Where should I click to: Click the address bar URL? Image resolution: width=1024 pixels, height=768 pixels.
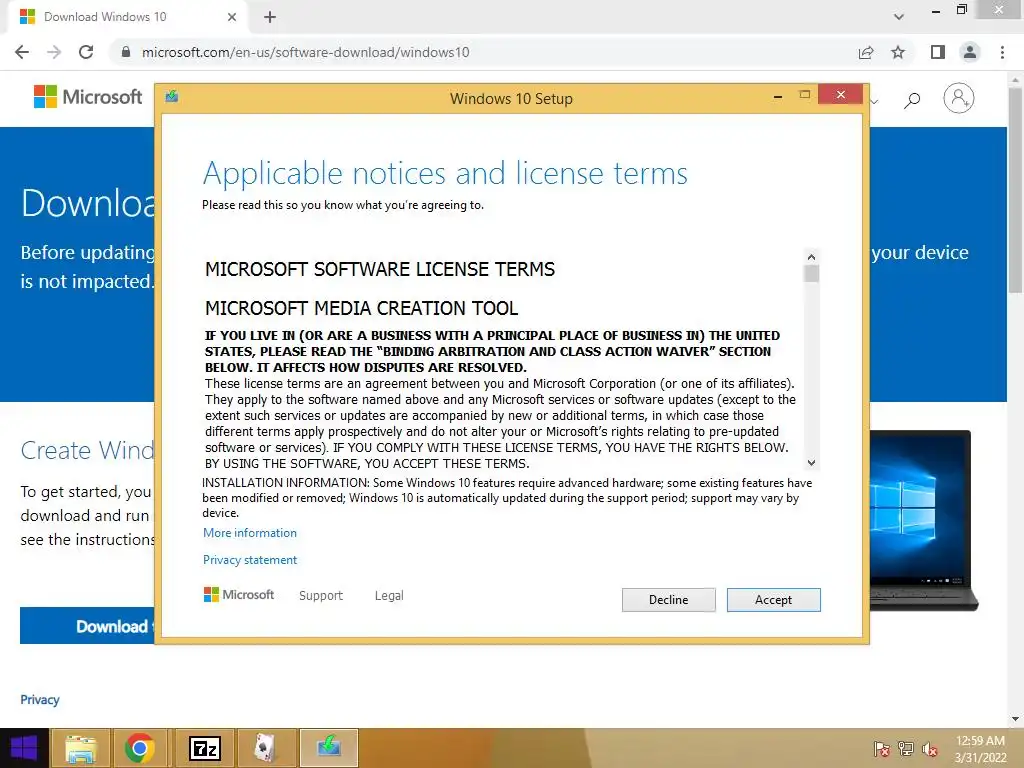[306, 52]
